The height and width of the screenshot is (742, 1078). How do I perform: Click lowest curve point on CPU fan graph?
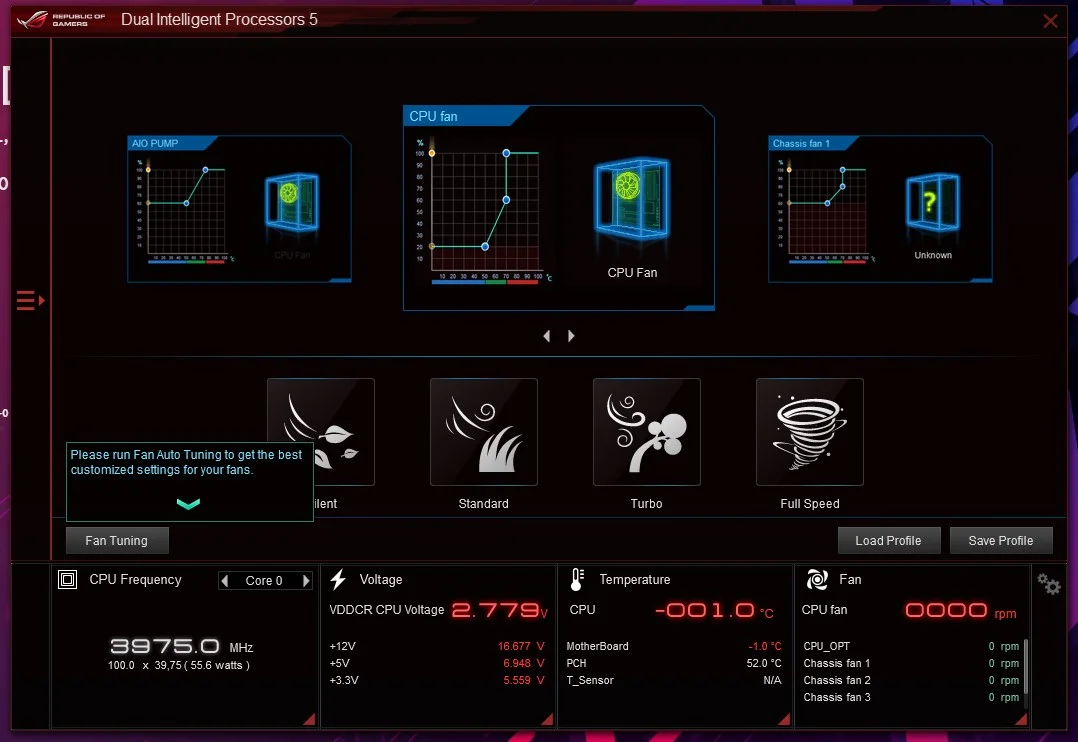click(485, 246)
